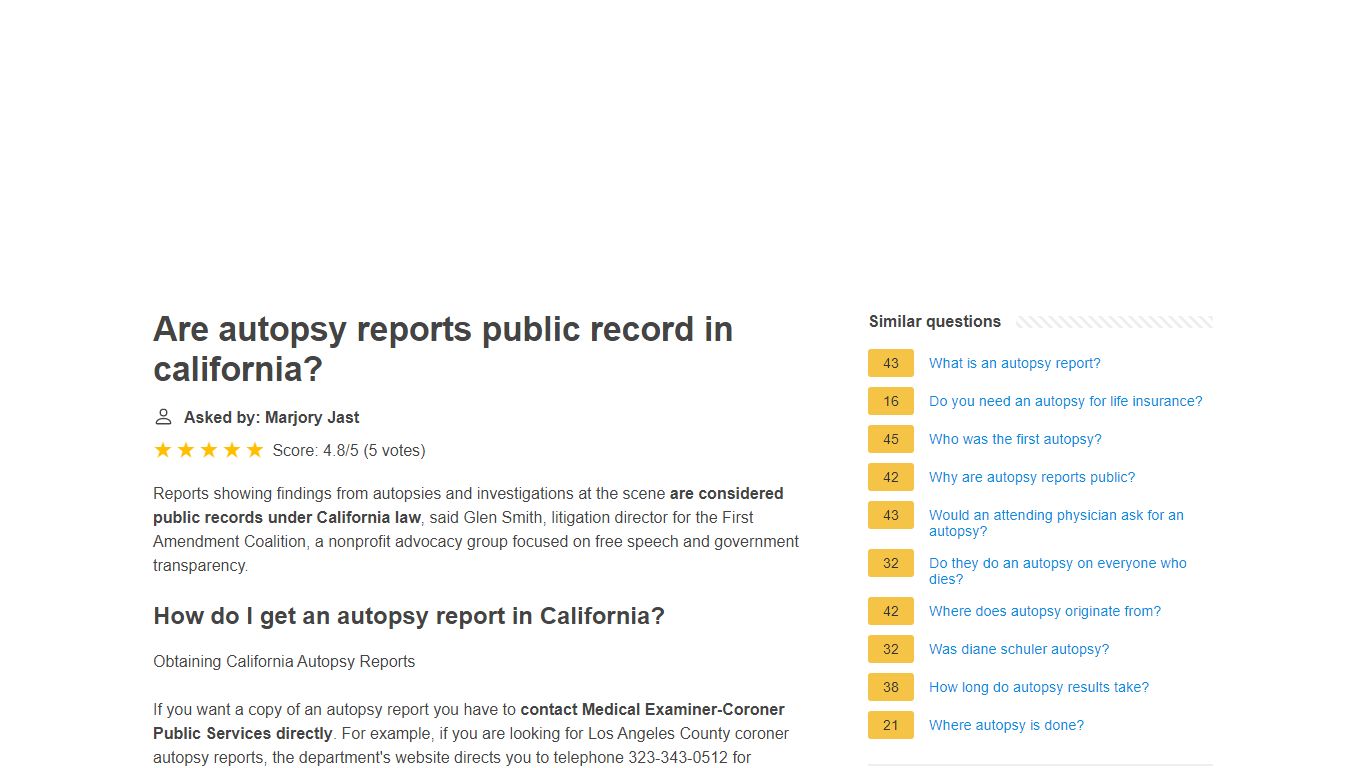
Task: Click the page title 'Are autopsy reports public record in california?'
Action: tap(443, 349)
